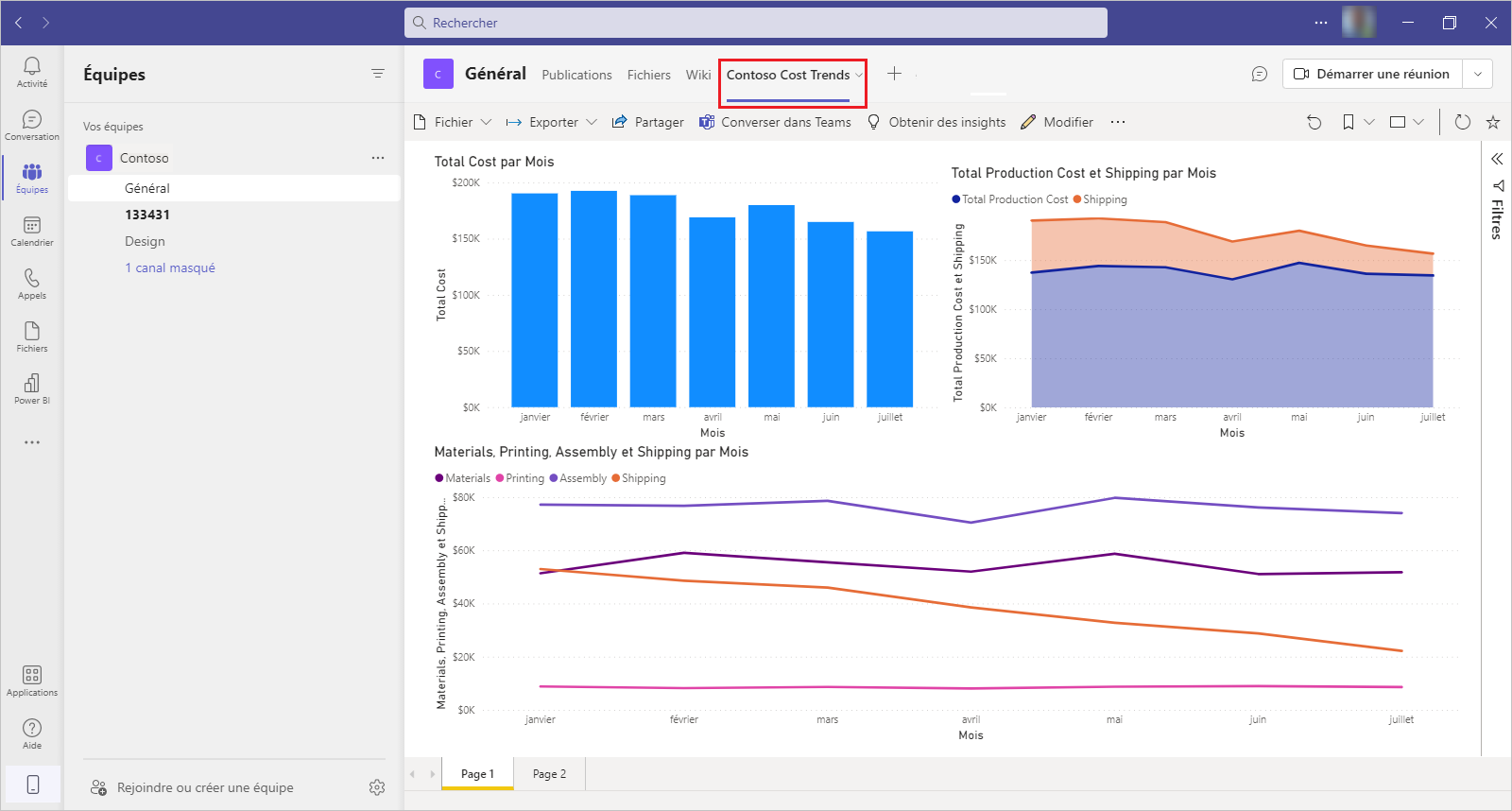
Task: Click the mobile device download icon
Action: click(x=32, y=785)
